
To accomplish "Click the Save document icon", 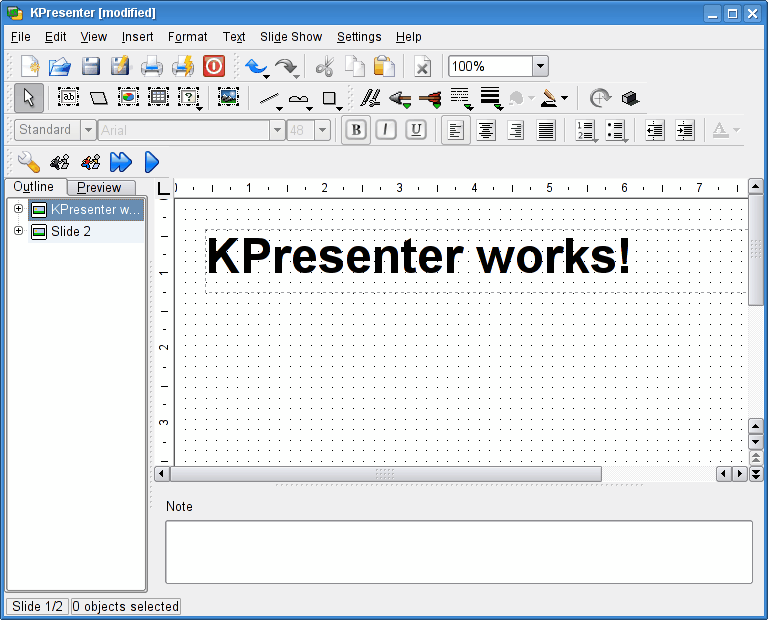I will tap(91, 67).
